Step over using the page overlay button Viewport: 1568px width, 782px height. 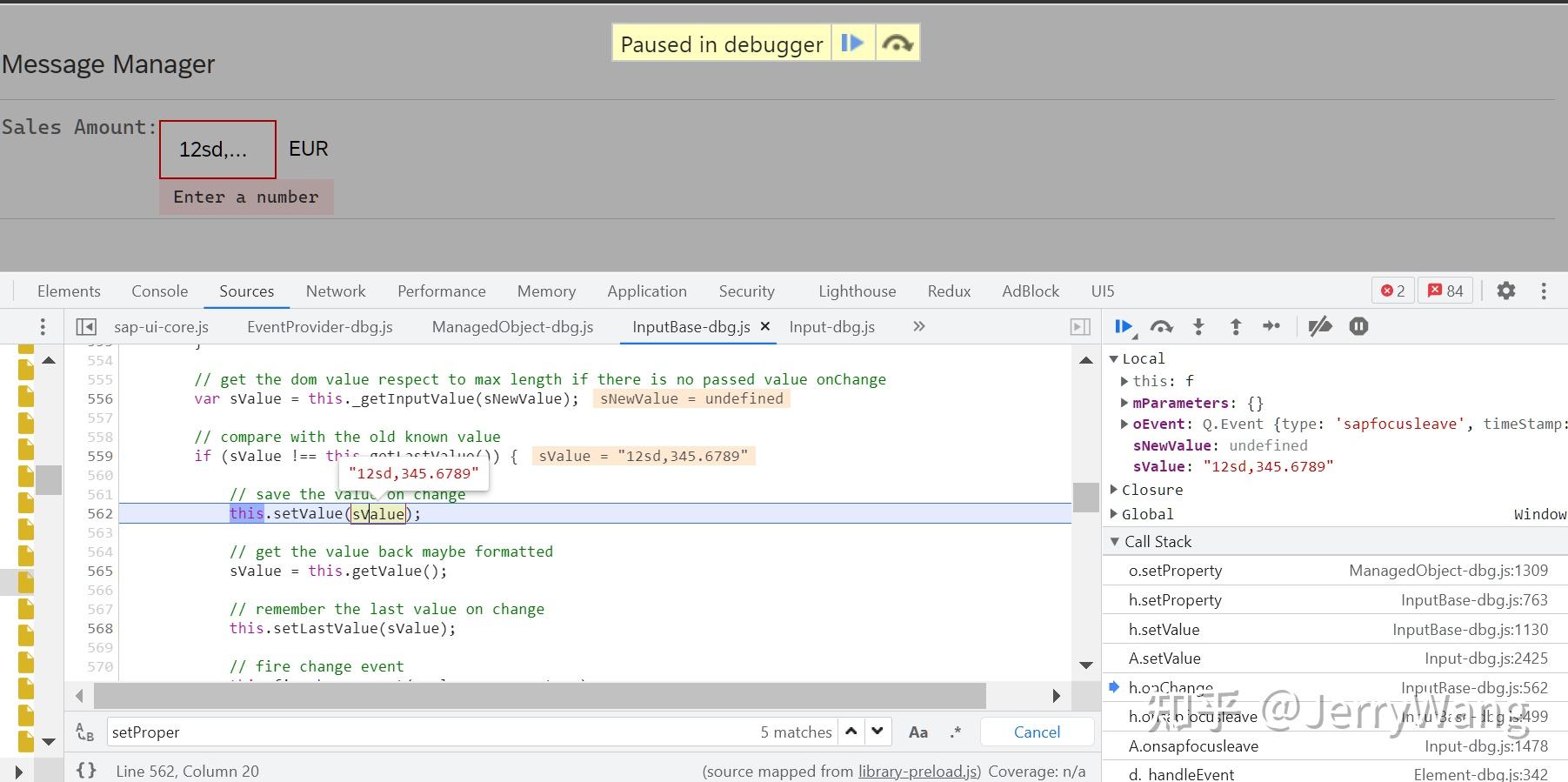coord(897,43)
